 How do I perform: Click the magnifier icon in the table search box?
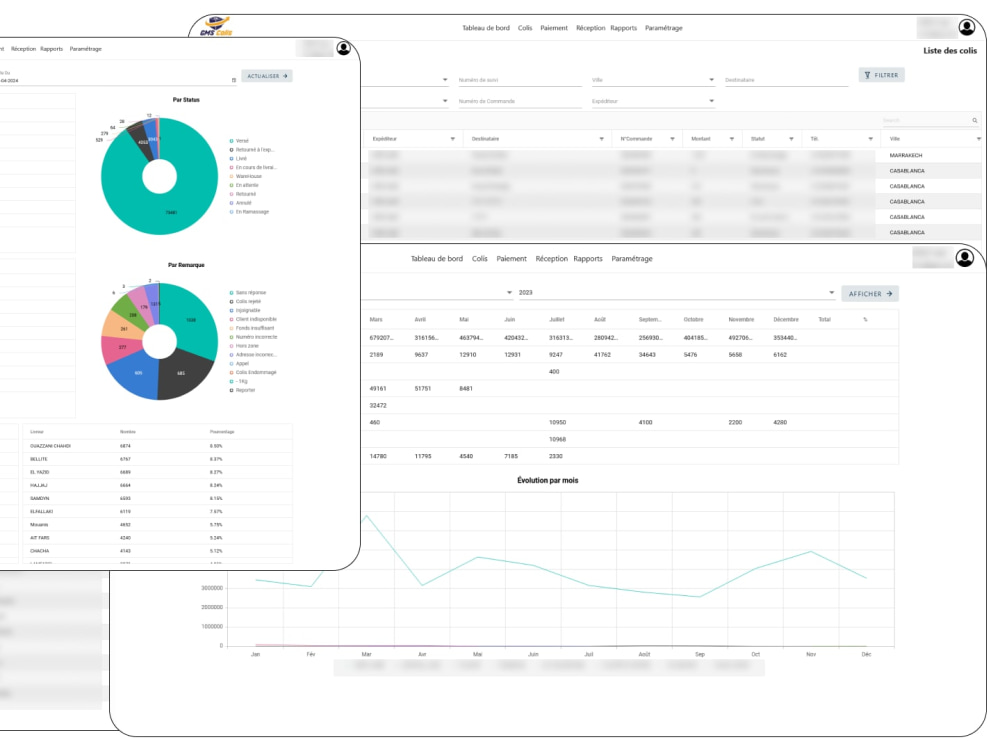click(974, 120)
